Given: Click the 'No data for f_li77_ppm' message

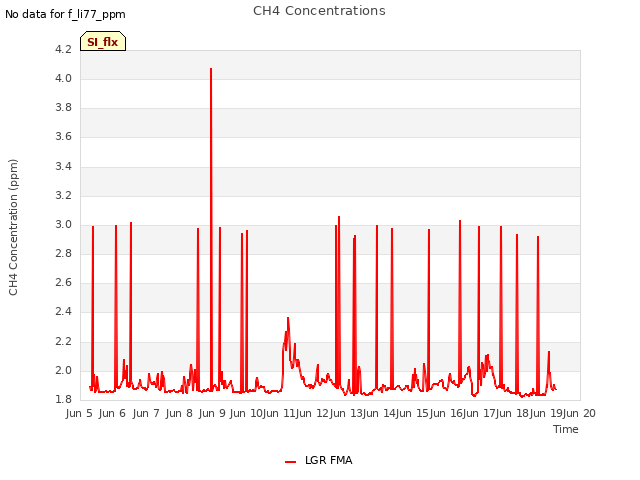Looking at the screenshot, I should (x=65, y=14).
